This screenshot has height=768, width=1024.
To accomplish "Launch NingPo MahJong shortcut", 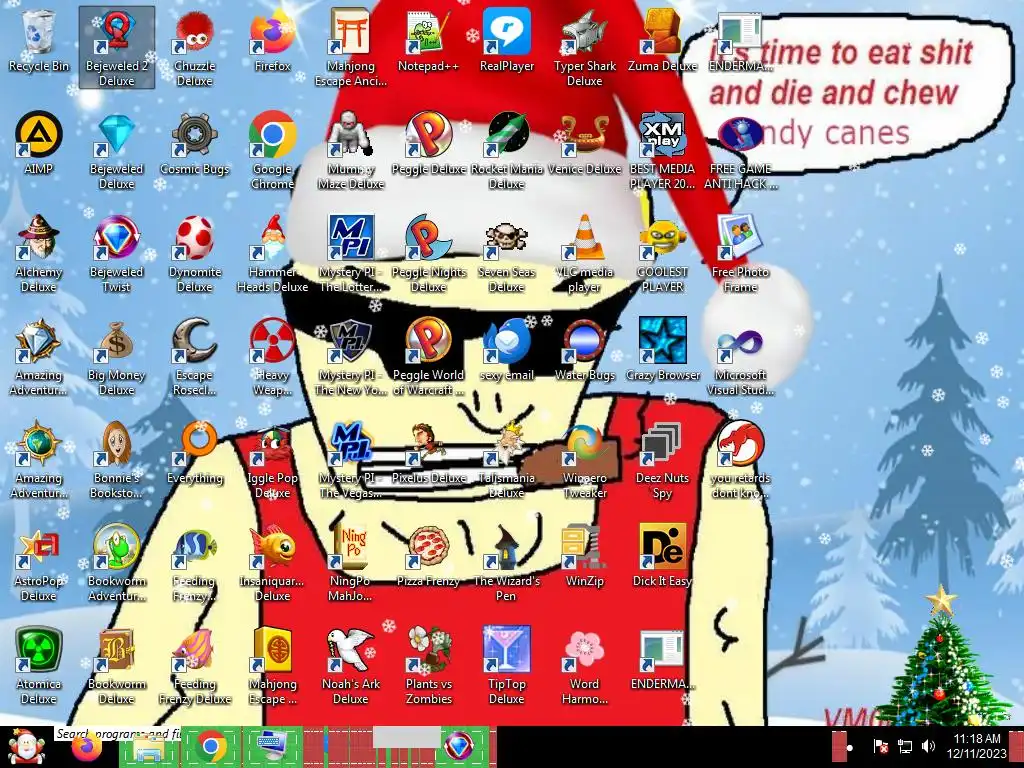I will [x=351, y=563].
